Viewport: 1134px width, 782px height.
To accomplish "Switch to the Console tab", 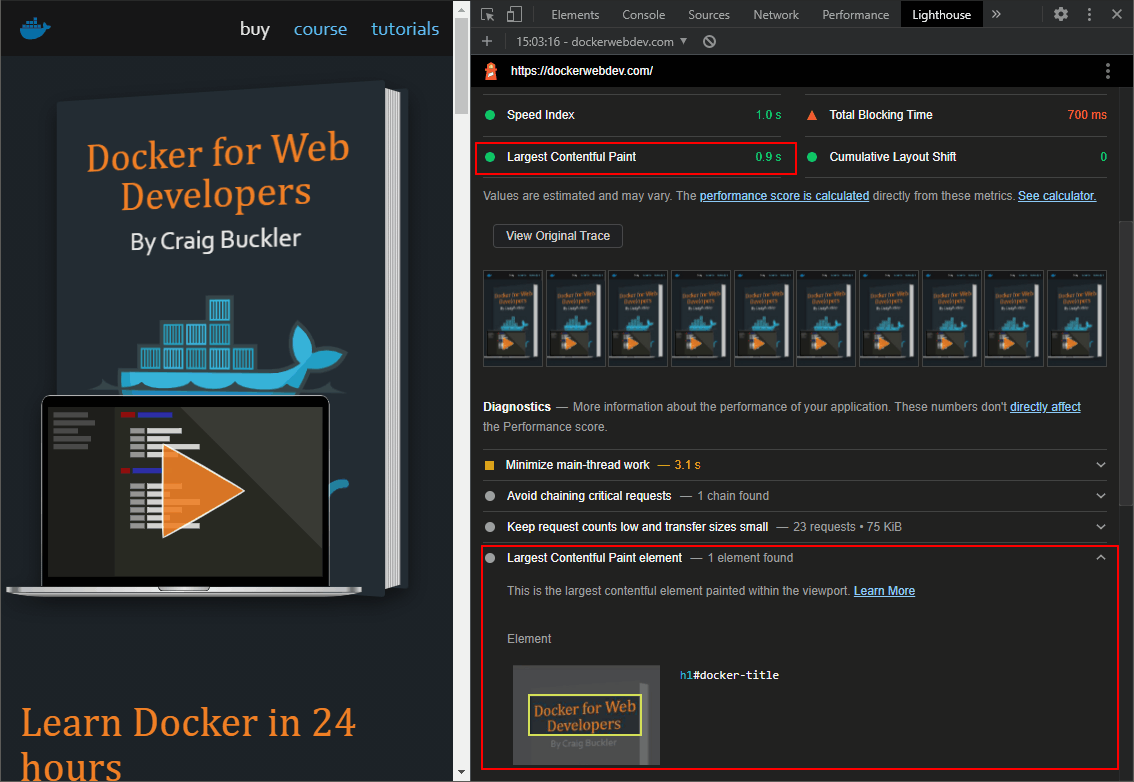I will pyautogui.click(x=643, y=15).
